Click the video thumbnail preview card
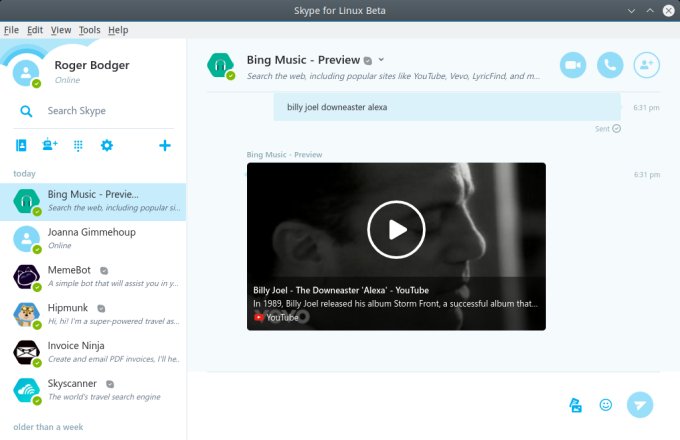 [396, 246]
